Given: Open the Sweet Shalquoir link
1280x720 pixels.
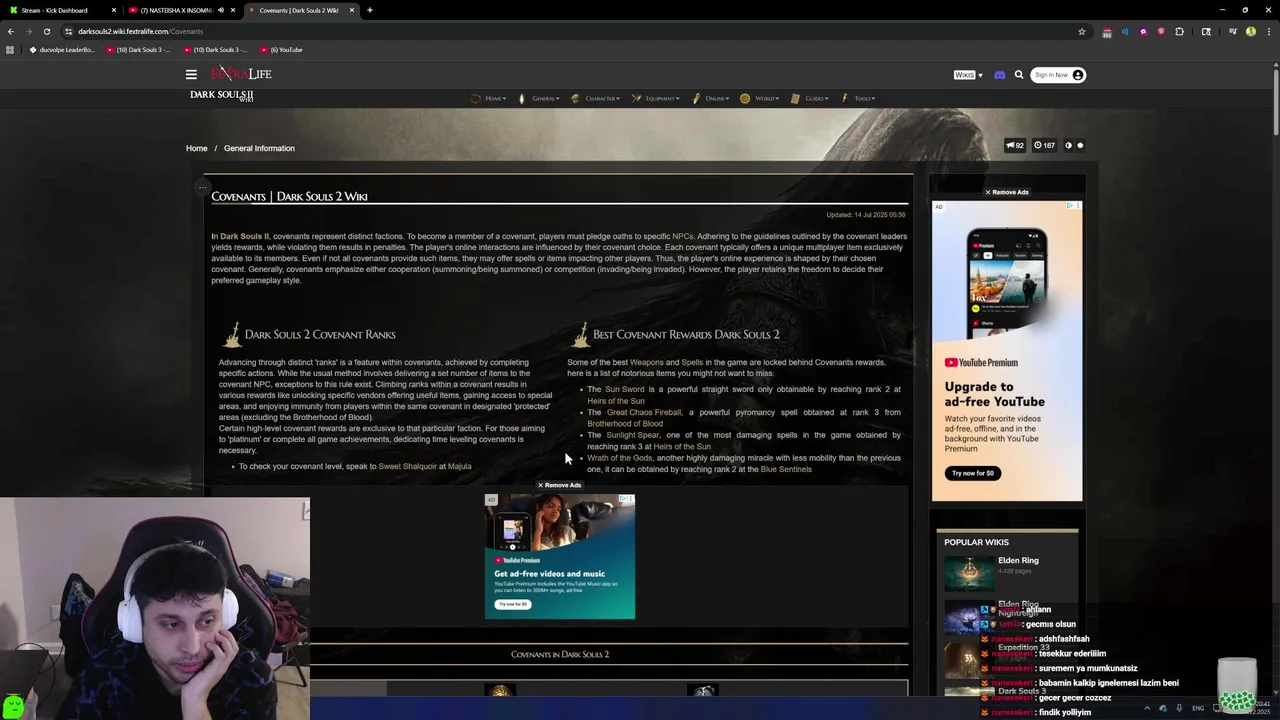Looking at the screenshot, I should [x=407, y=466].
